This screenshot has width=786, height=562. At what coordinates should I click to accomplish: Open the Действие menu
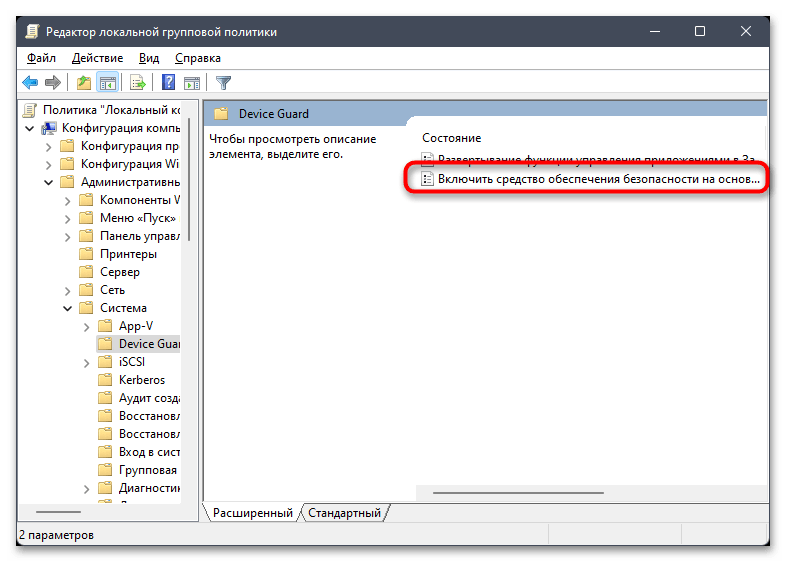pyautogui.click(x=97, y=58)
